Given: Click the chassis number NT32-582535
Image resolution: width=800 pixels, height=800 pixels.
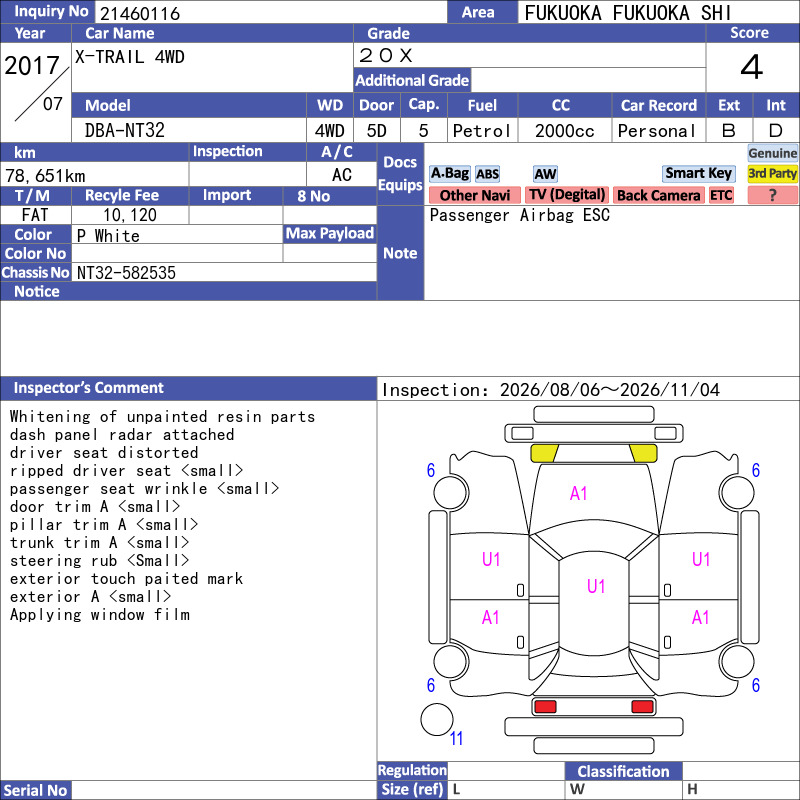Looking at the screenshot, I should (126, 272).
